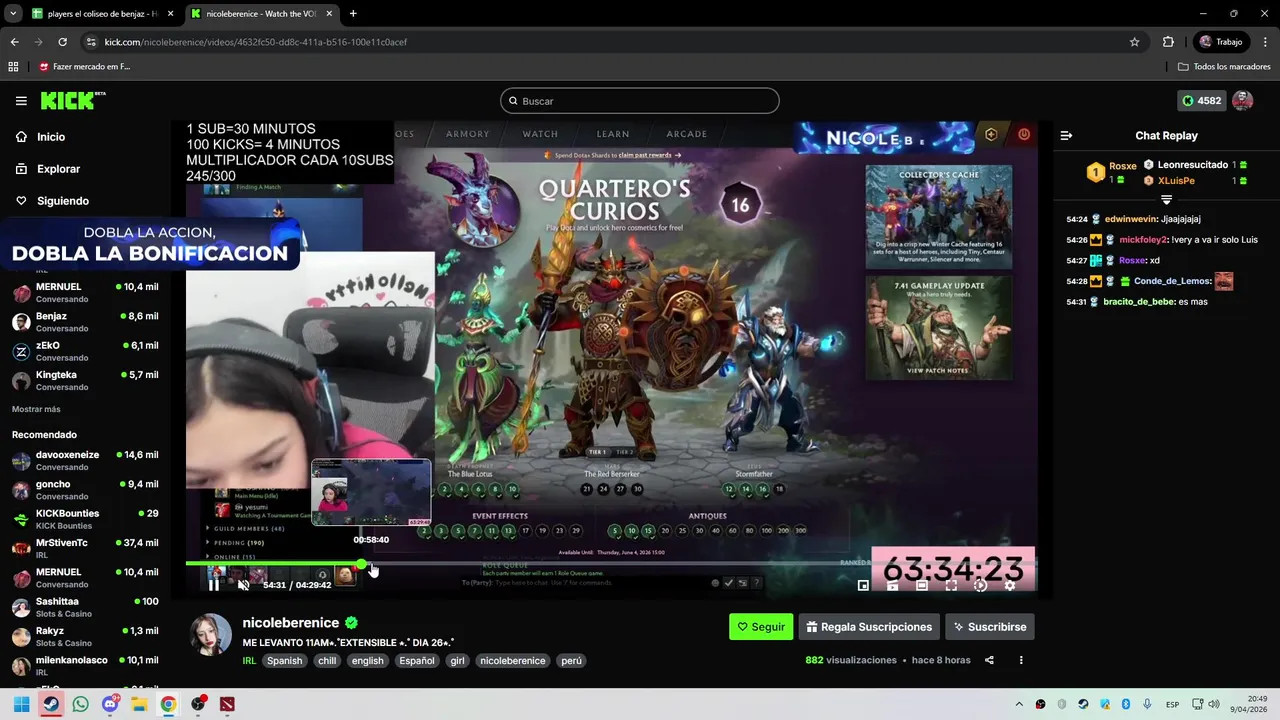Image resolution: width=1280 pixels, height=720 pixels.
Task: Click the Seguir follow button
Action: pyautogui.click(x=761, y=627)
